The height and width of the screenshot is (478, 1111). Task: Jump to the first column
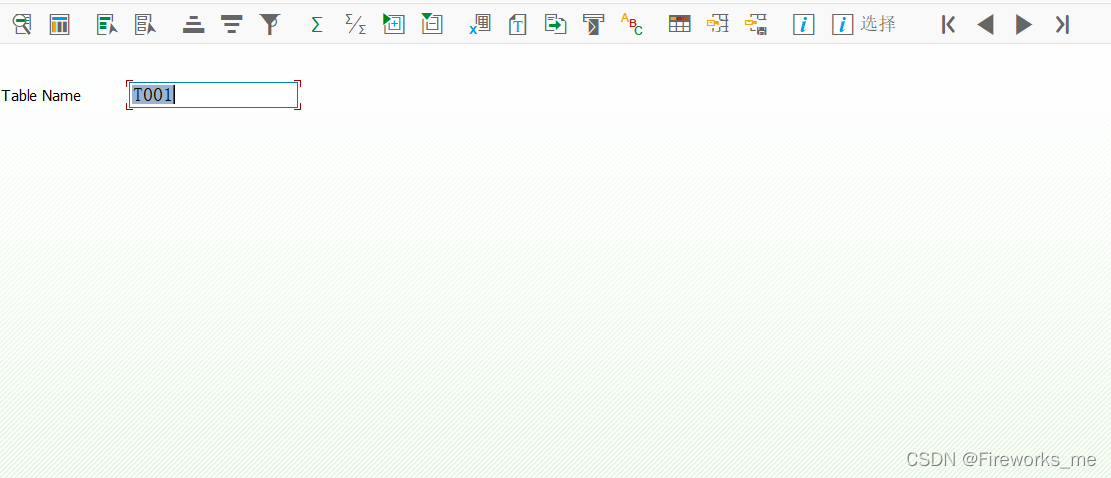pos(948,25)
